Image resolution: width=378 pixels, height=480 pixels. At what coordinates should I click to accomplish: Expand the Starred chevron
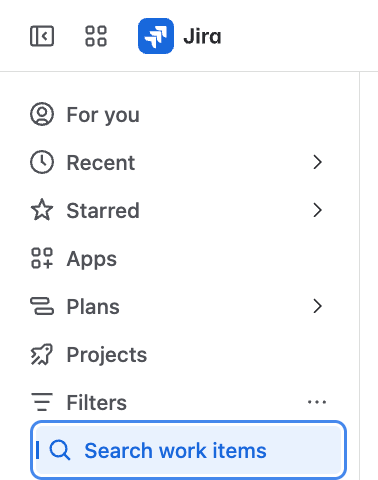point(317,210)
